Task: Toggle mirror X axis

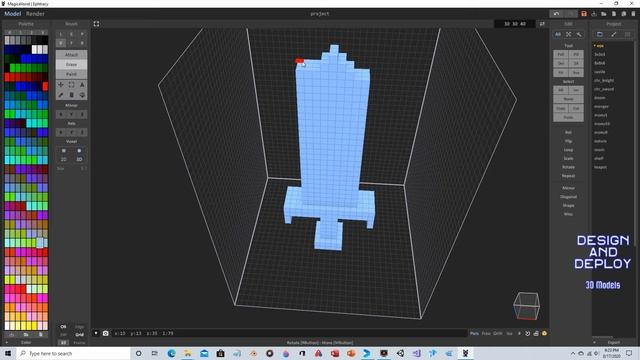Action: pos(61,115)
